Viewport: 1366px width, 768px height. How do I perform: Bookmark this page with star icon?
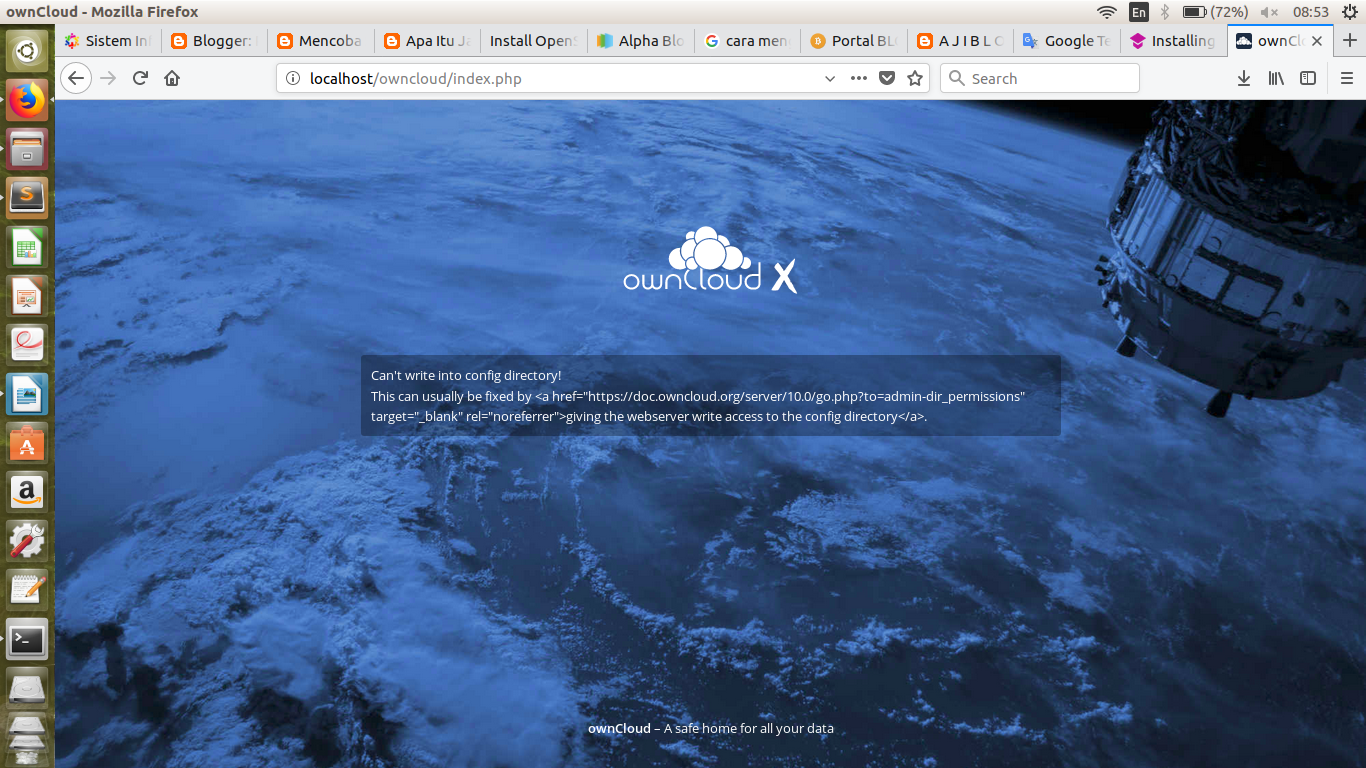[x=915, y=78]
